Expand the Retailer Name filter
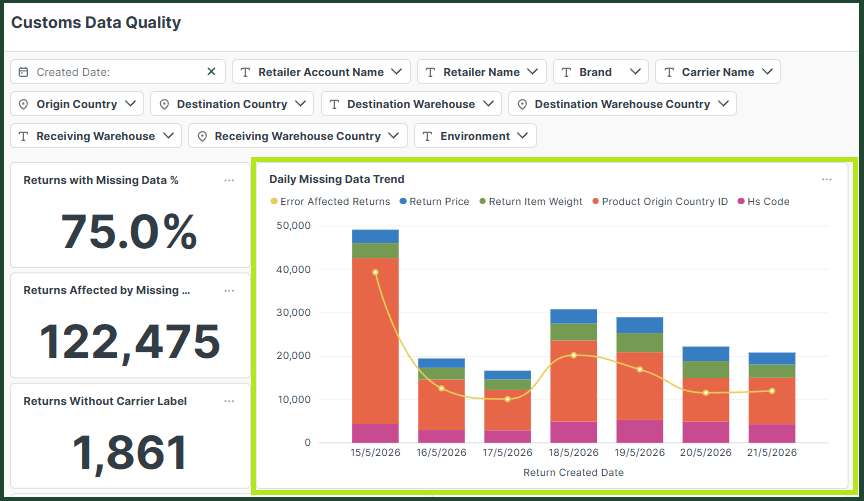This screenshot has height=501, width=864. tap(482, 72)
